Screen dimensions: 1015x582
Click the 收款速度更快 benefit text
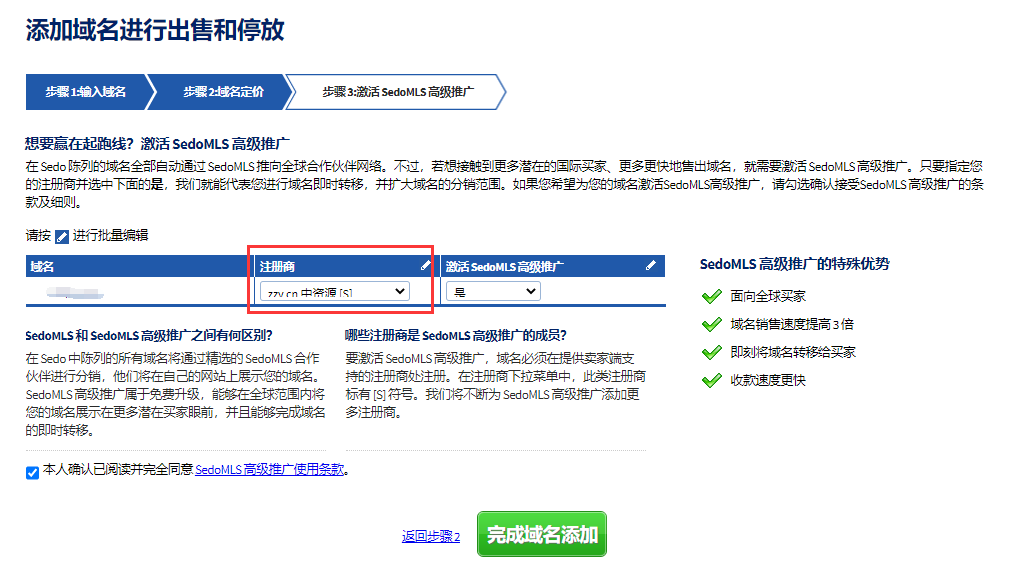[x=768, y=381]
